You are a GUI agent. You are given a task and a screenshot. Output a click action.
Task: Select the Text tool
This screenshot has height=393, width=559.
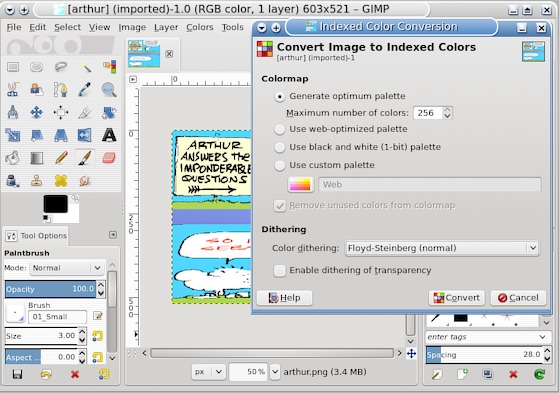(x=109, y=135)
